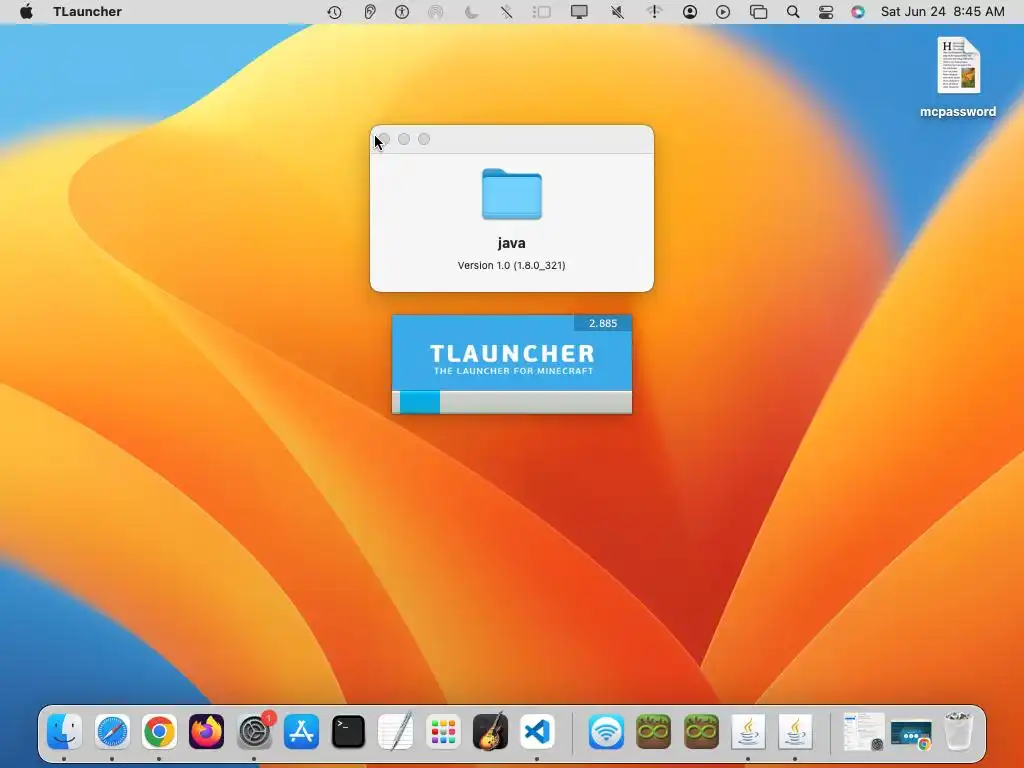Screen dimensions: 1024x768
Task: Open the Trash in the Dock
Action: point(959,731)
